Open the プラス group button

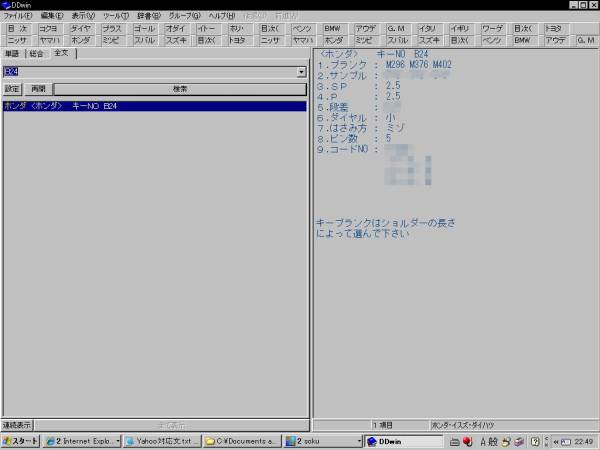pos(112,29)
